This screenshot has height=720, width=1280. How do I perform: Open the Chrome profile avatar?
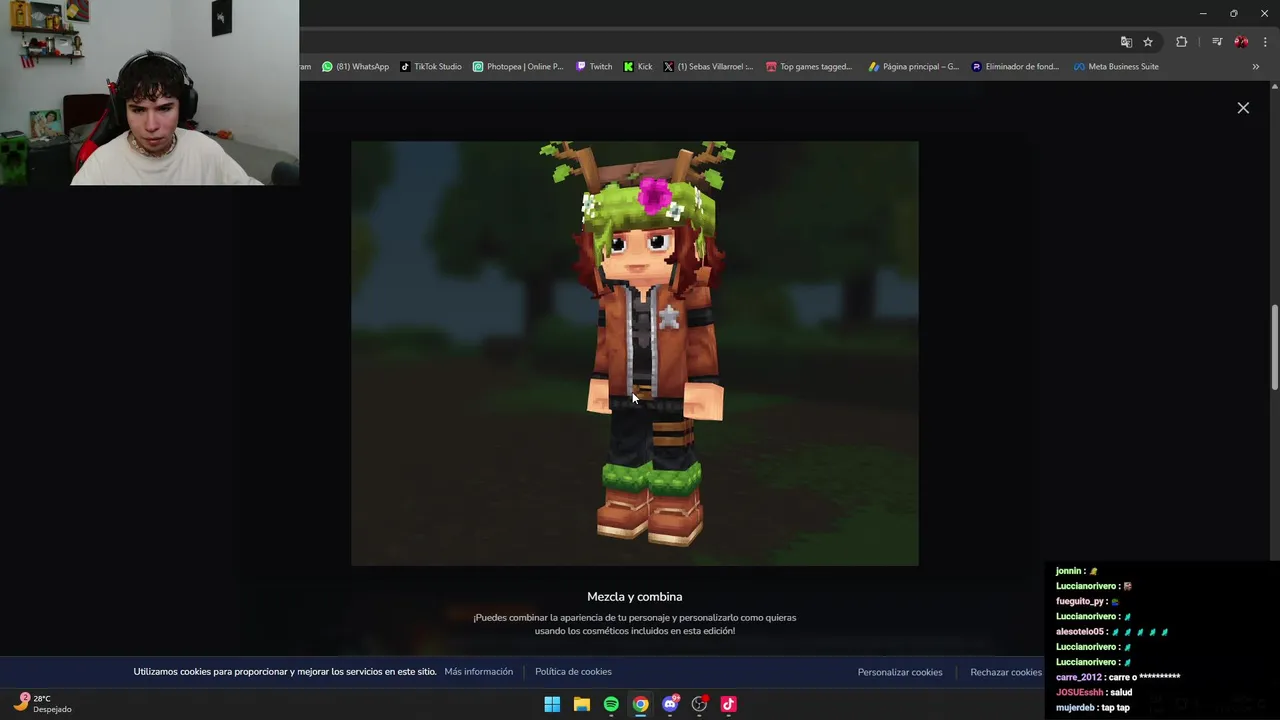point(1241,42)
